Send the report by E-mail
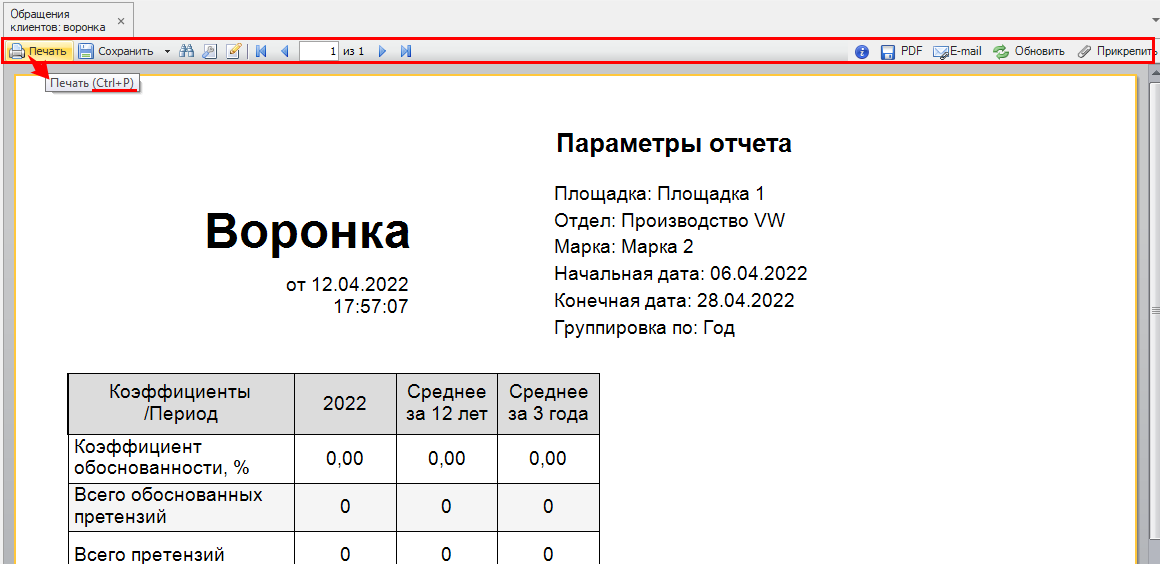1160x564 pixels. (957, 51)
